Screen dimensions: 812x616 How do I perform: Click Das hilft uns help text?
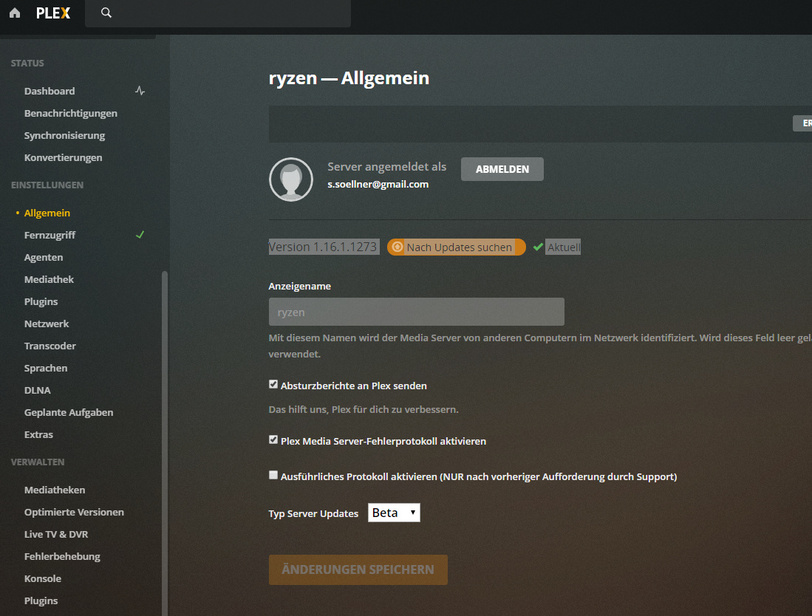click(x=364, y=409)
